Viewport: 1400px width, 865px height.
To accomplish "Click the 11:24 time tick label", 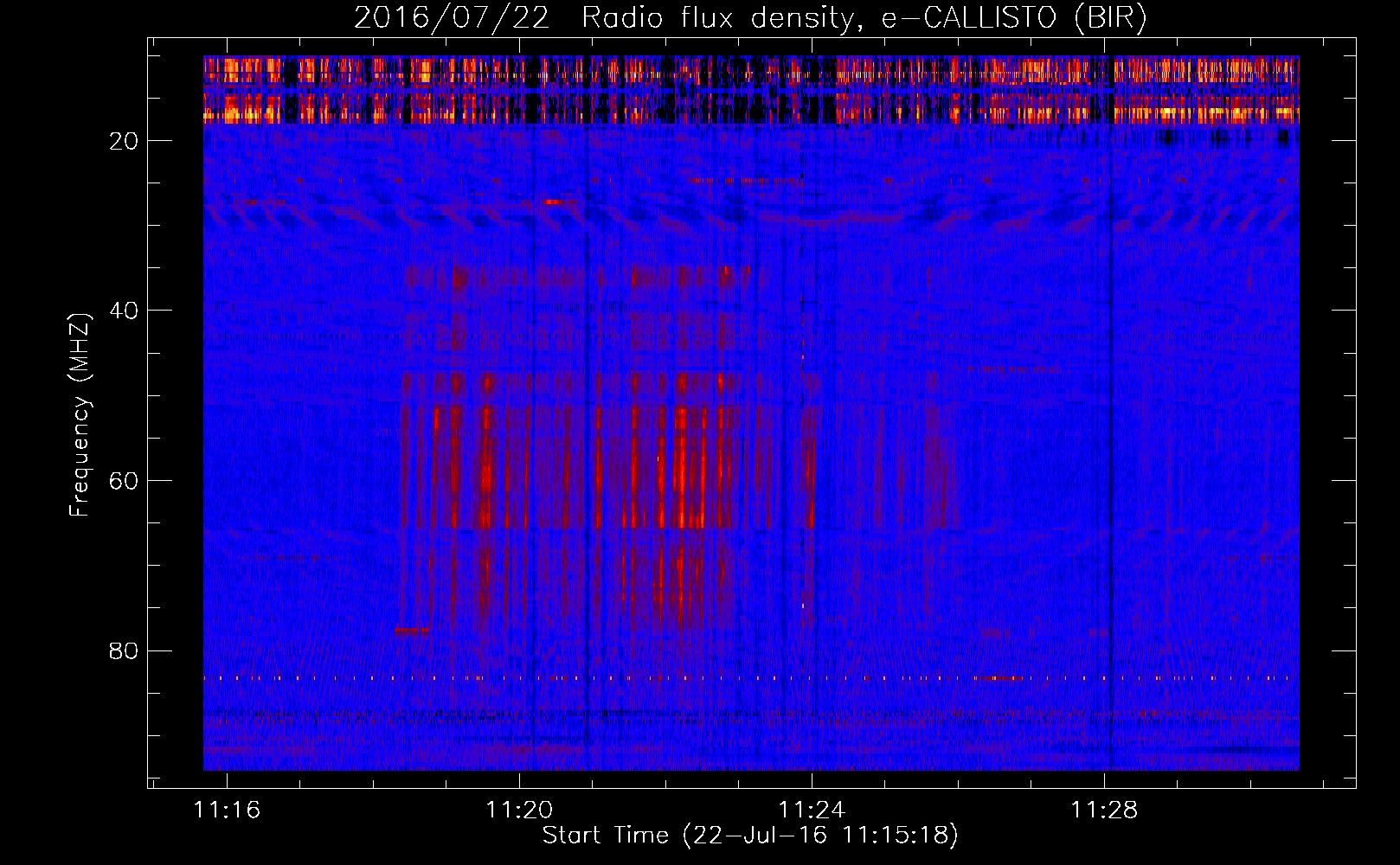I will coord(812,811).
